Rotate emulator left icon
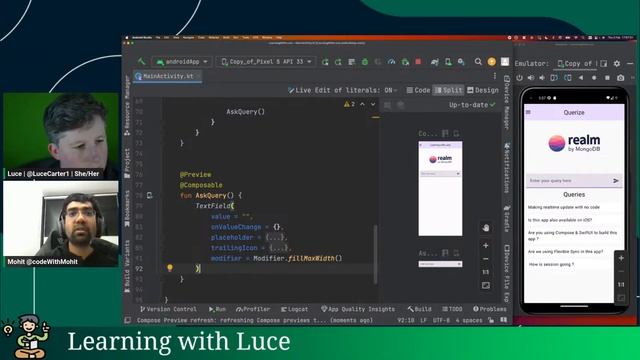The width and height of the screenshot is (640, 360). [554, 78]
